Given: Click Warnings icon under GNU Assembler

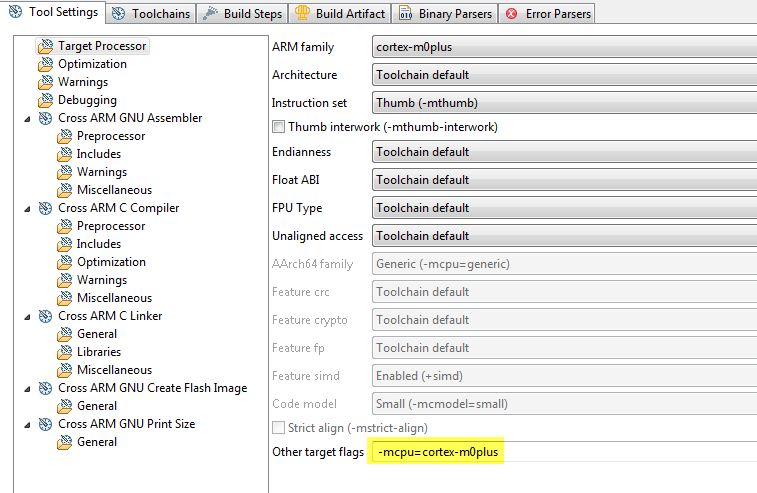Looking at the screenshot, I should coord(65,172).
